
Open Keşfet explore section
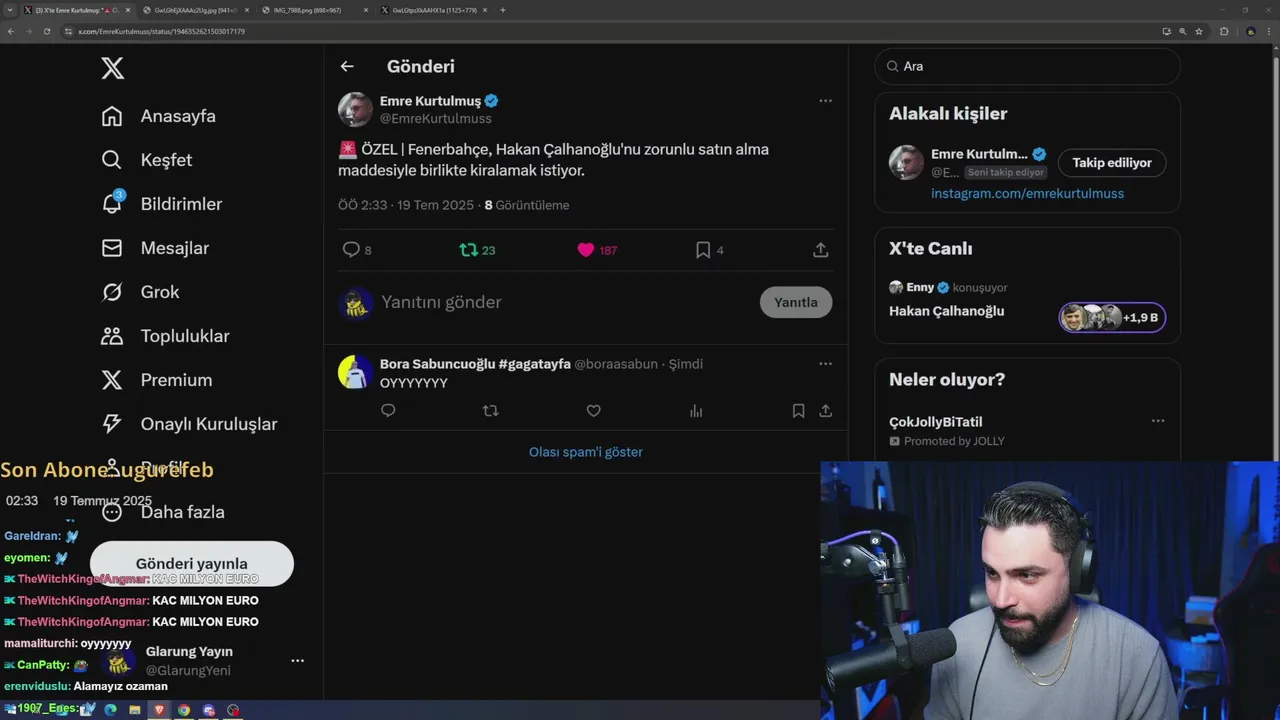pos(147,160)
